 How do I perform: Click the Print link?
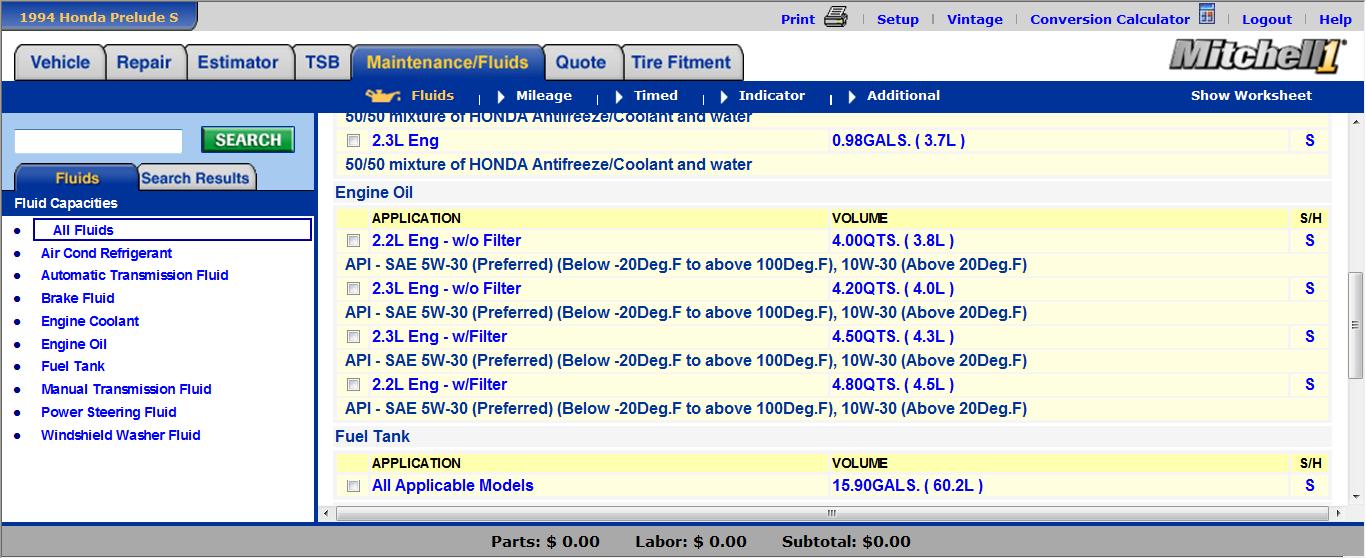[798, 19]
